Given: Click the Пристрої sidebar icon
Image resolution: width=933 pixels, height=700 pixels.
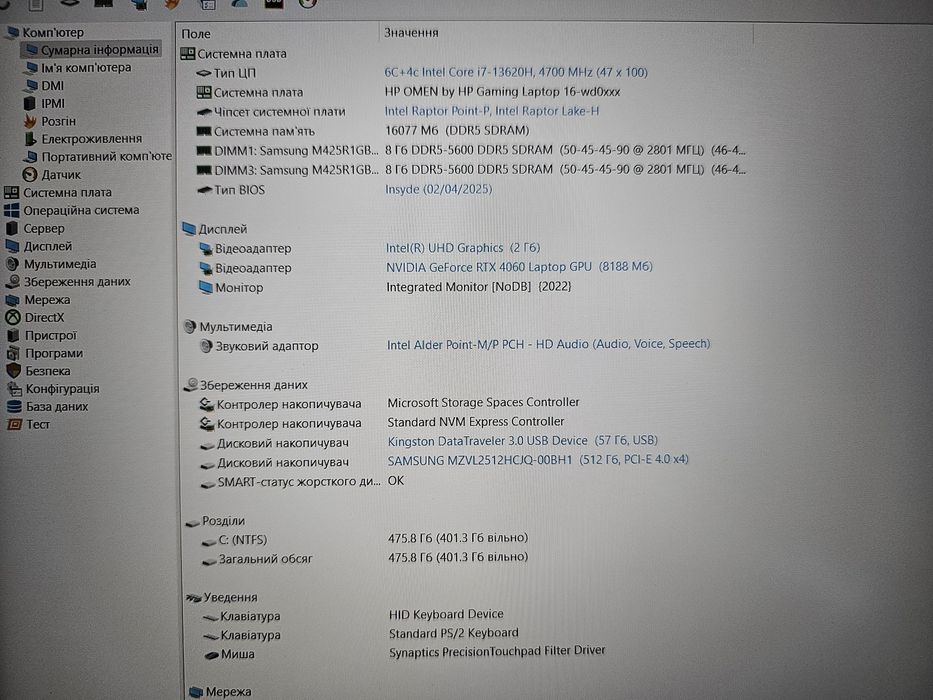Looking at the screenshot, I should (13, 336).
